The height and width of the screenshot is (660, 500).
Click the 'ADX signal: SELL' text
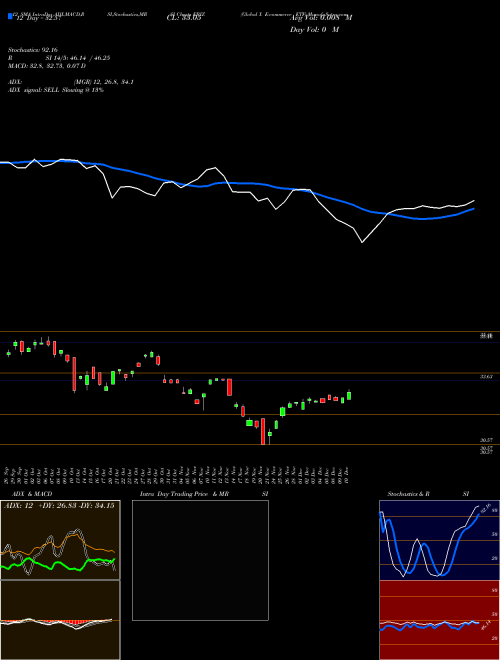tap(34, 90)
